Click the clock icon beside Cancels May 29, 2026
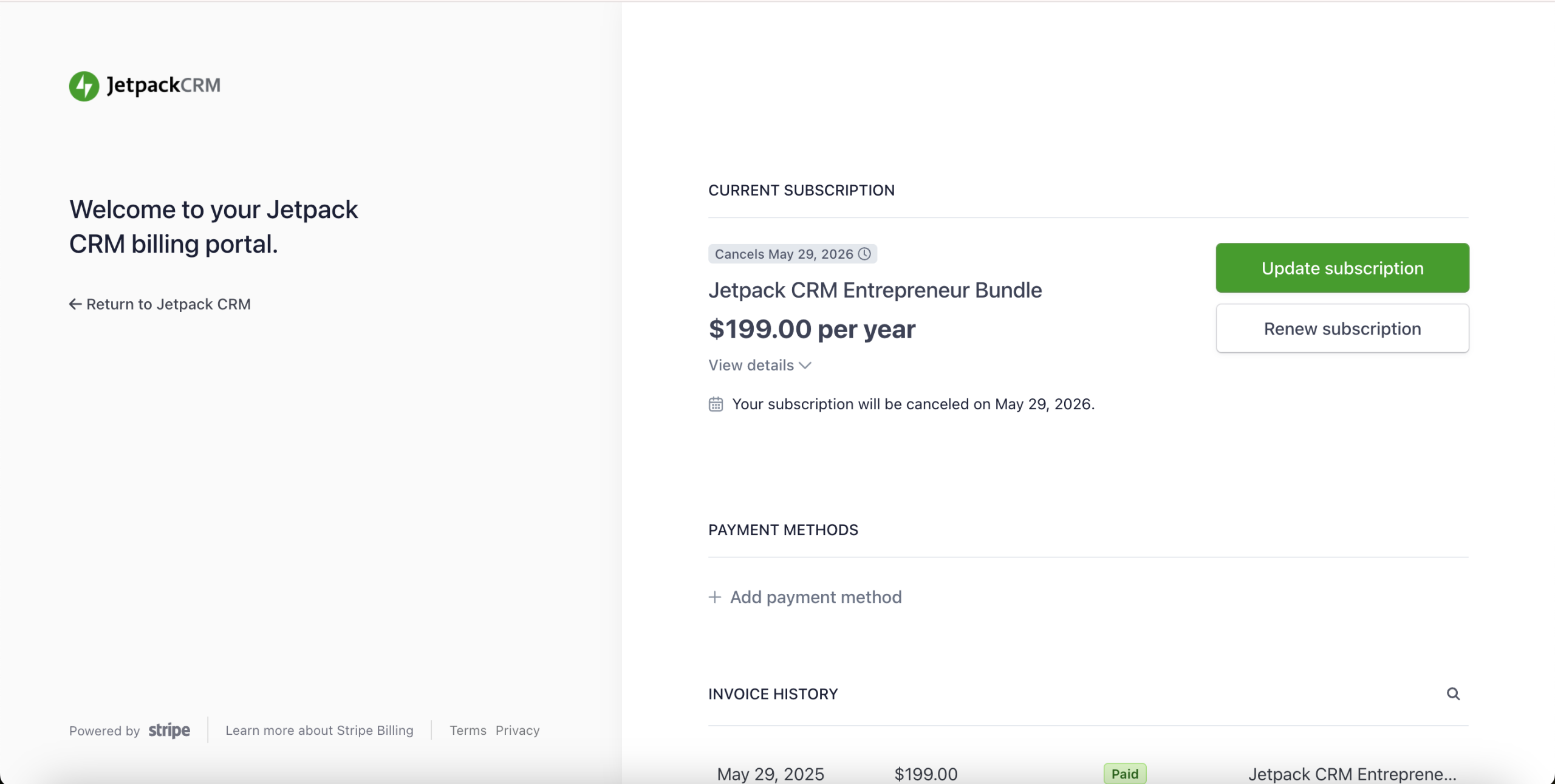 tap(864, 254)
